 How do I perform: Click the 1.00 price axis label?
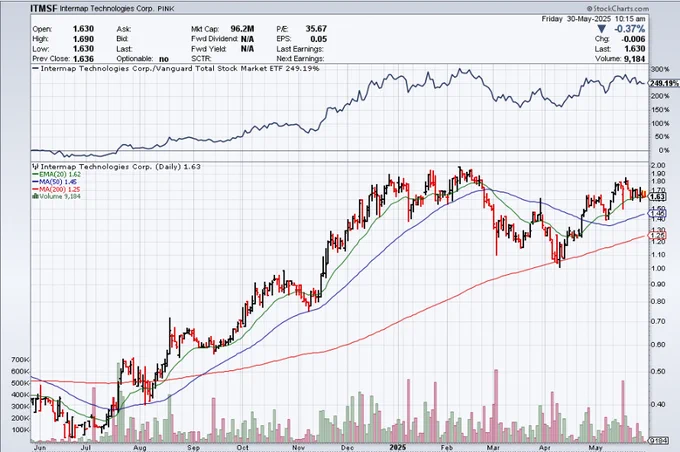click(658, 269)
